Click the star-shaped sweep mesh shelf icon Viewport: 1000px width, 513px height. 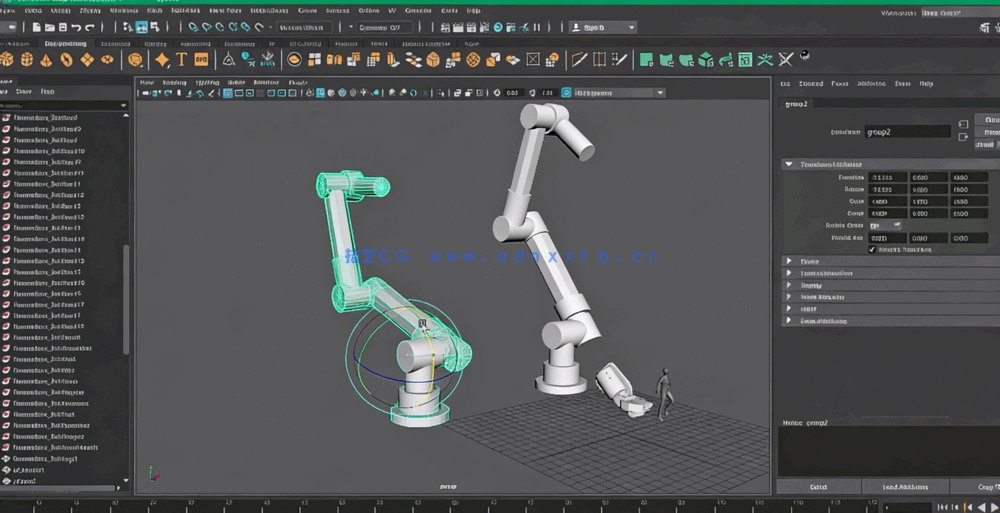(x=162, y=60)
